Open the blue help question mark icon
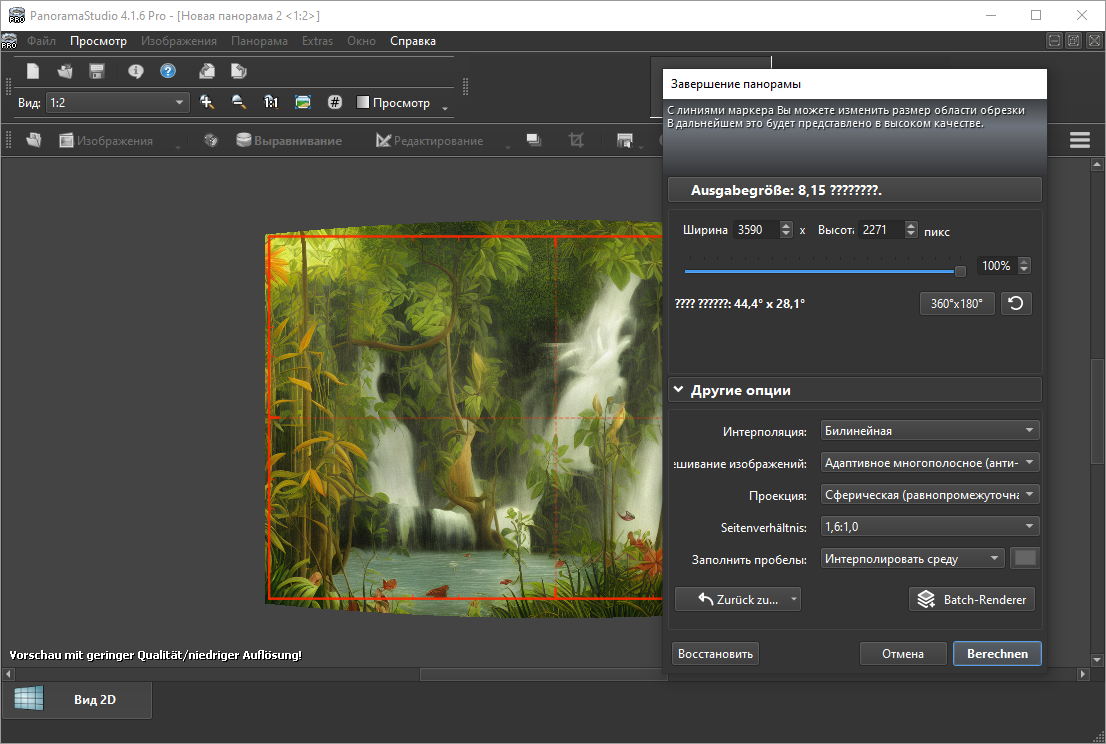 click(x=168, y=71)
